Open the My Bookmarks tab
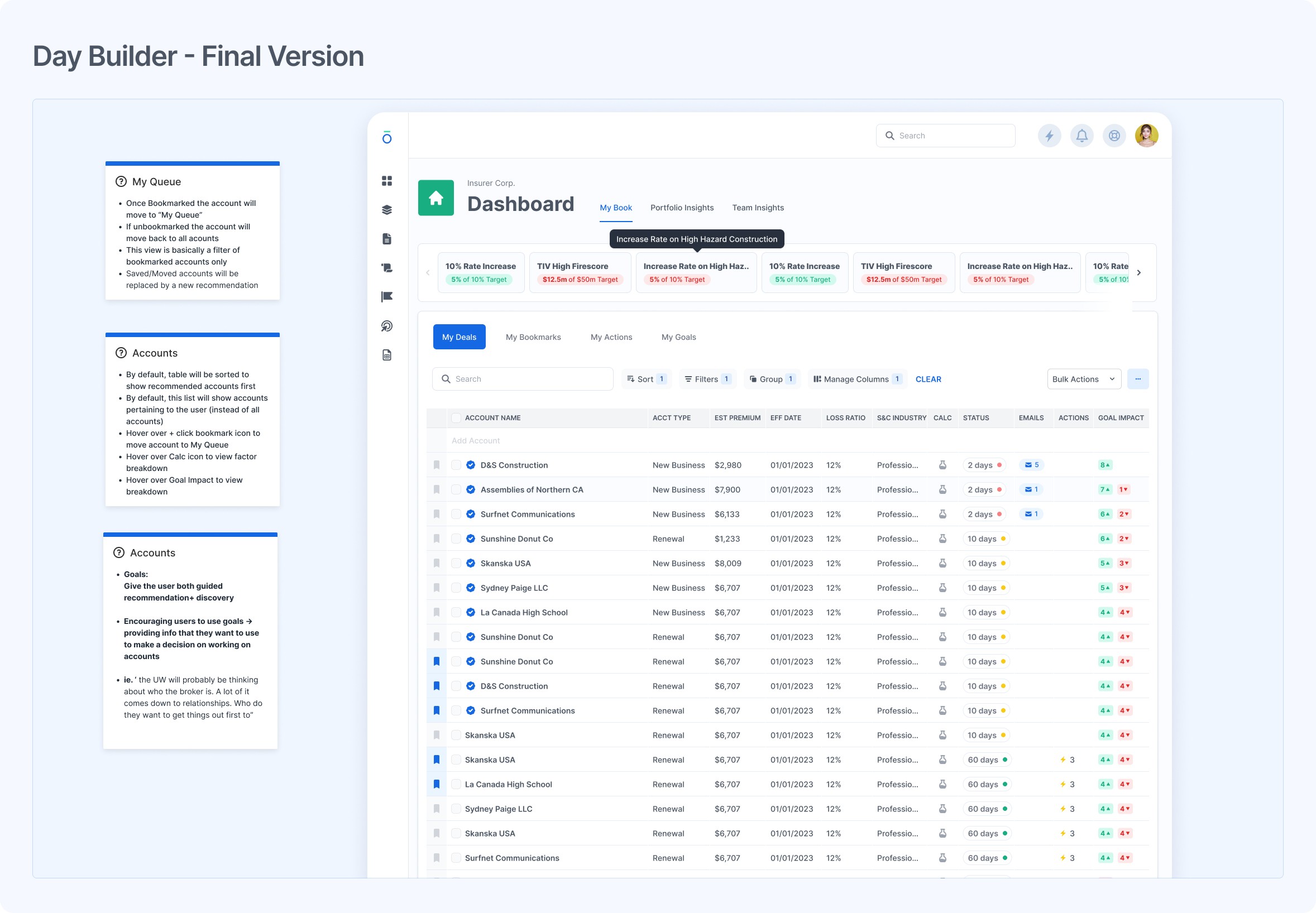Viewport: 1316px width, 913px height. pos(533,337)
